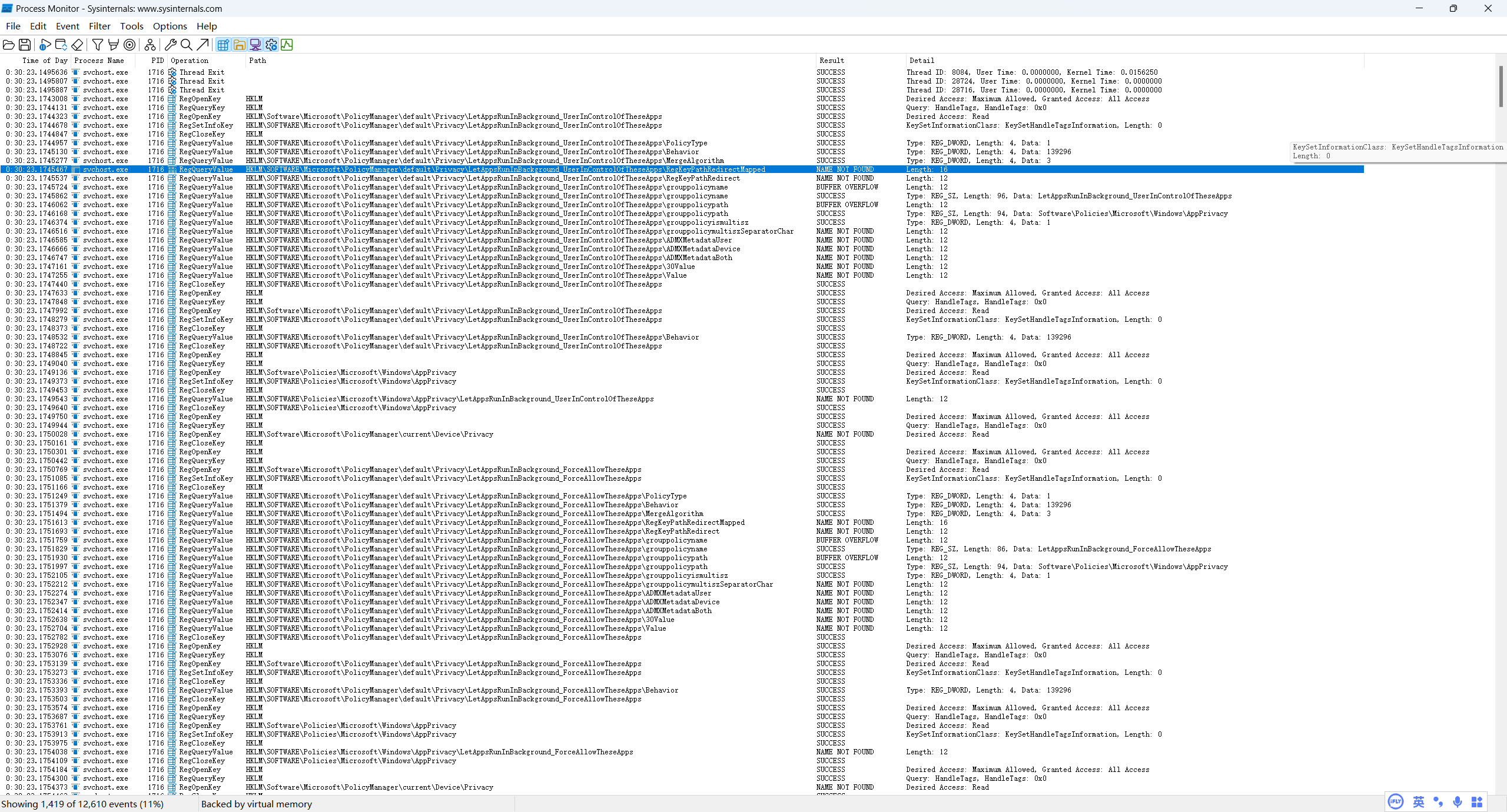Viewport: 1507px width, 812px height.
Task: Click the Open file toolbar icon
Action: click(8, 45)
